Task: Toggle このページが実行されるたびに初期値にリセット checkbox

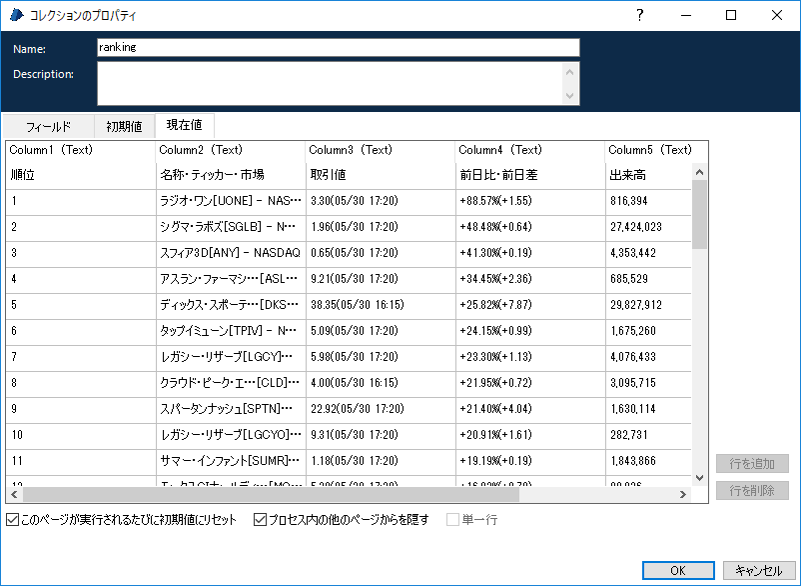Action: [12, 520]
